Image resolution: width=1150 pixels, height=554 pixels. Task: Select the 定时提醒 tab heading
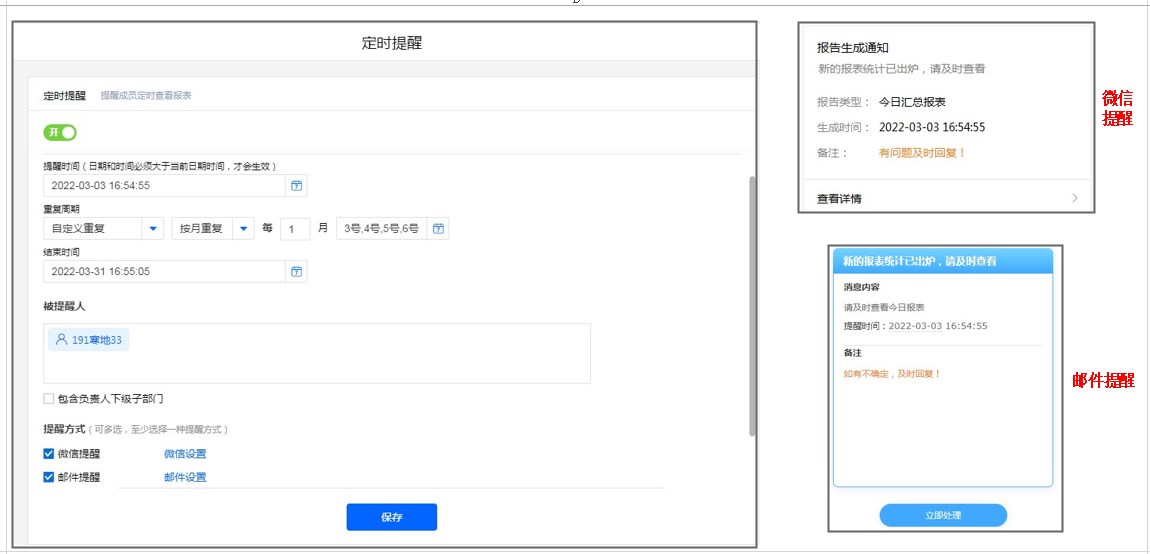tap(64, 96)
